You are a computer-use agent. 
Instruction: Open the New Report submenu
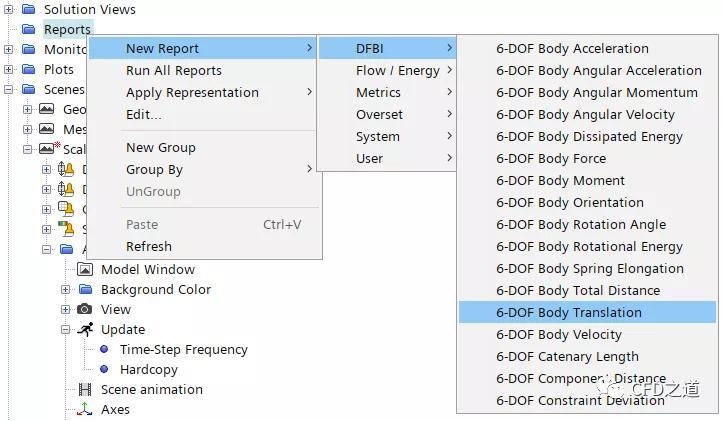pyautogui.click(x=203, y=48)
